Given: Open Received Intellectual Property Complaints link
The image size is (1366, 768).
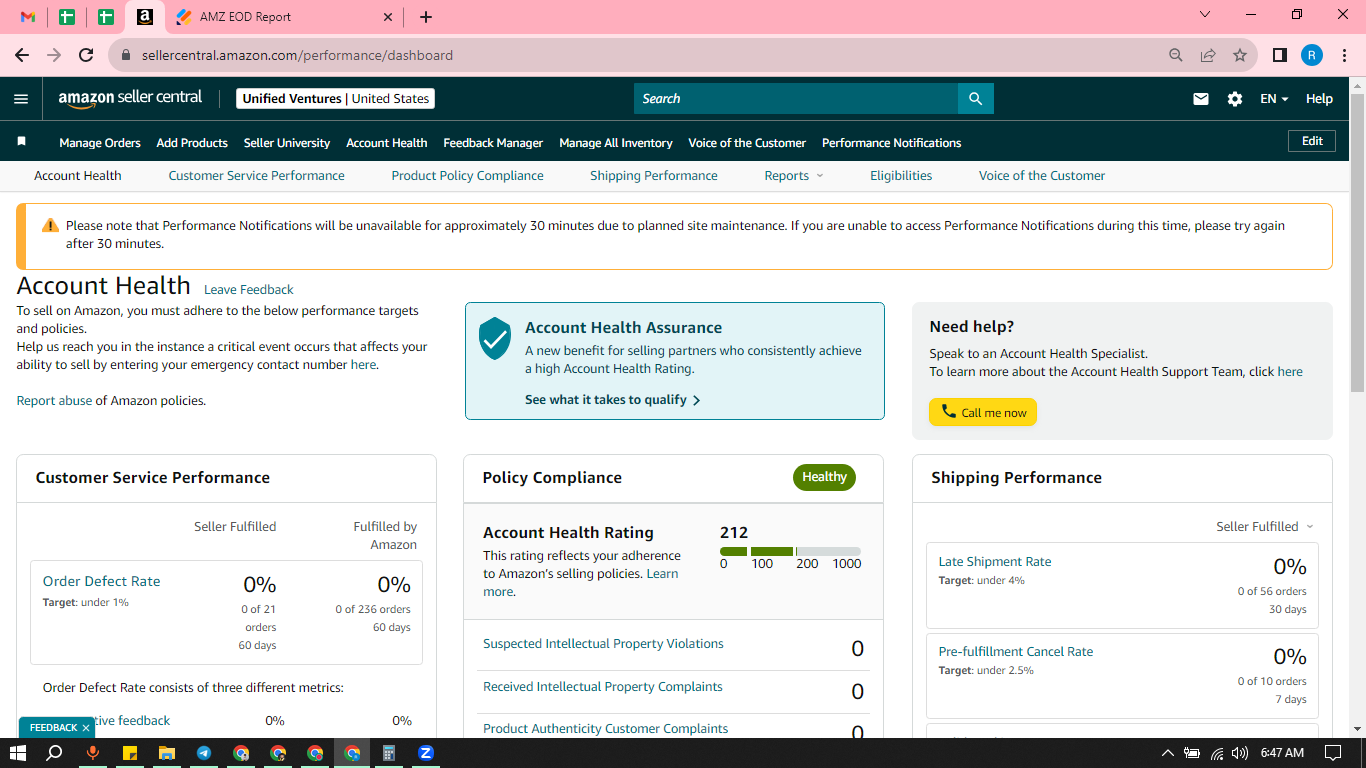Looking at the screenshot, I should coord(603,687).
